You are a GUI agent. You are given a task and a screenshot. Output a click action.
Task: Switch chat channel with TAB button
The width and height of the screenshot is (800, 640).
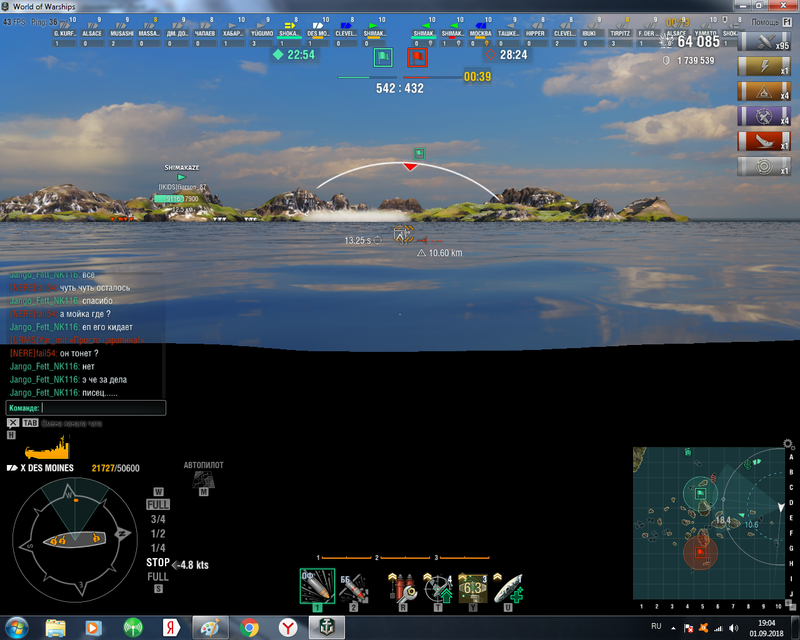(30, 423)
